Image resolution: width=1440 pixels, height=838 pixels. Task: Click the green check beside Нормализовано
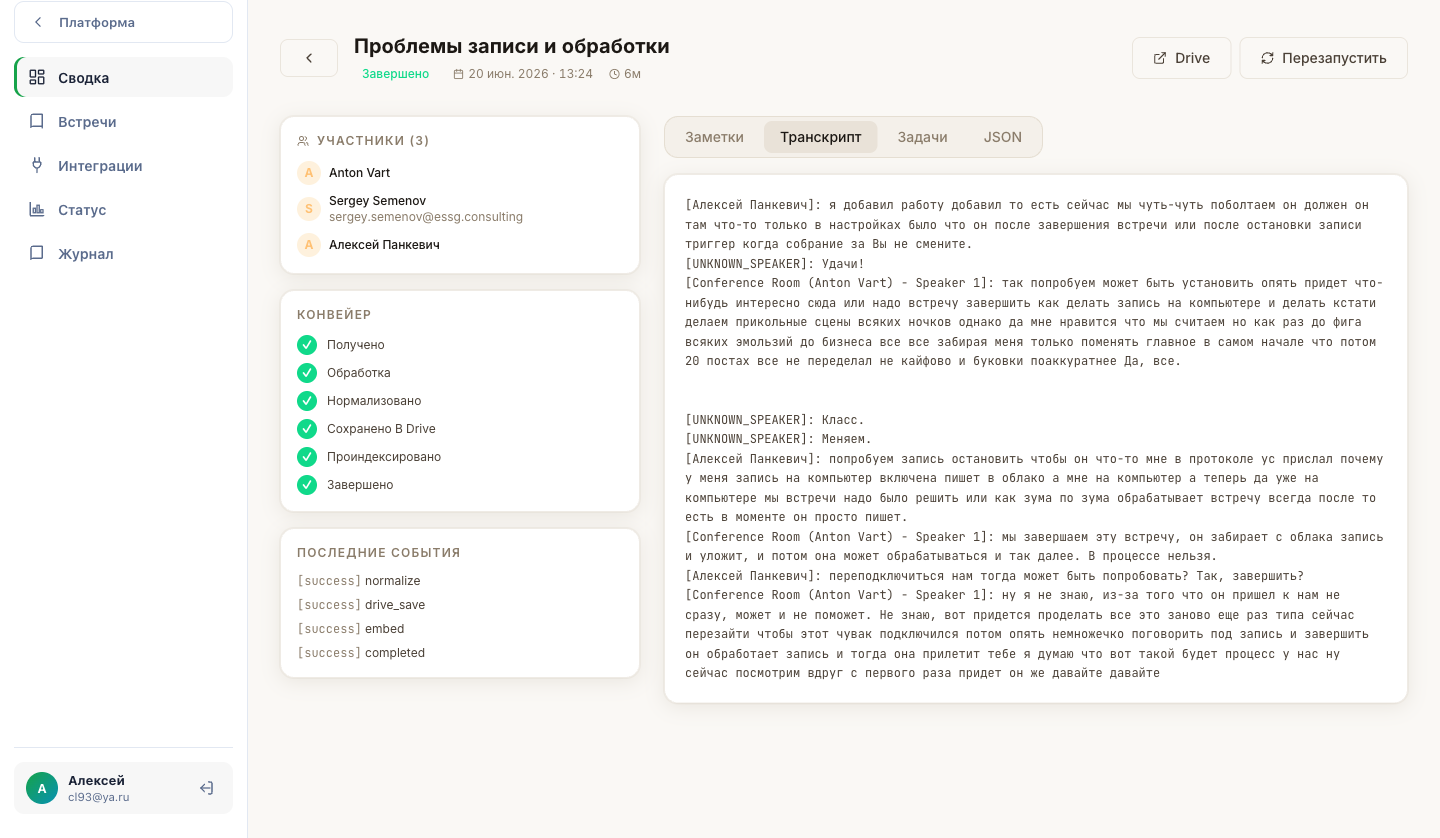tap(307, 401)
